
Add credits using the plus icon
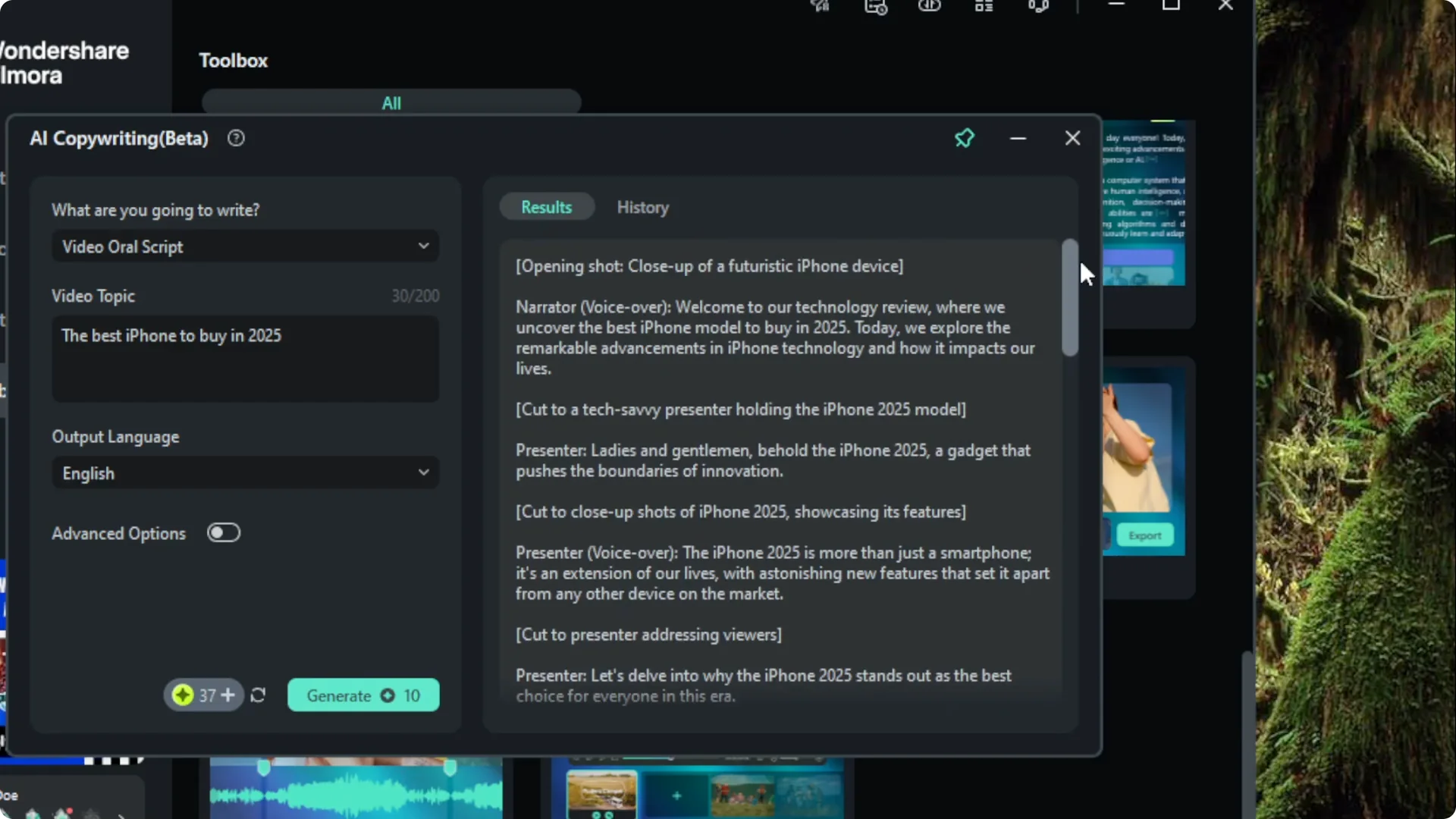[227, 695]
